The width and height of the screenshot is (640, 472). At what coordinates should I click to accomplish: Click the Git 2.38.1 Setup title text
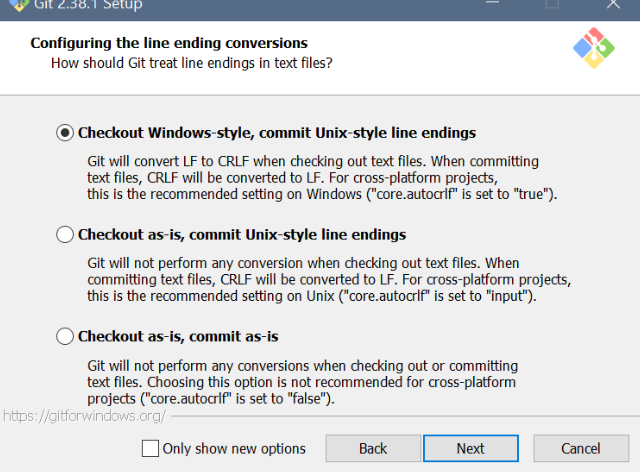[88, 5]
